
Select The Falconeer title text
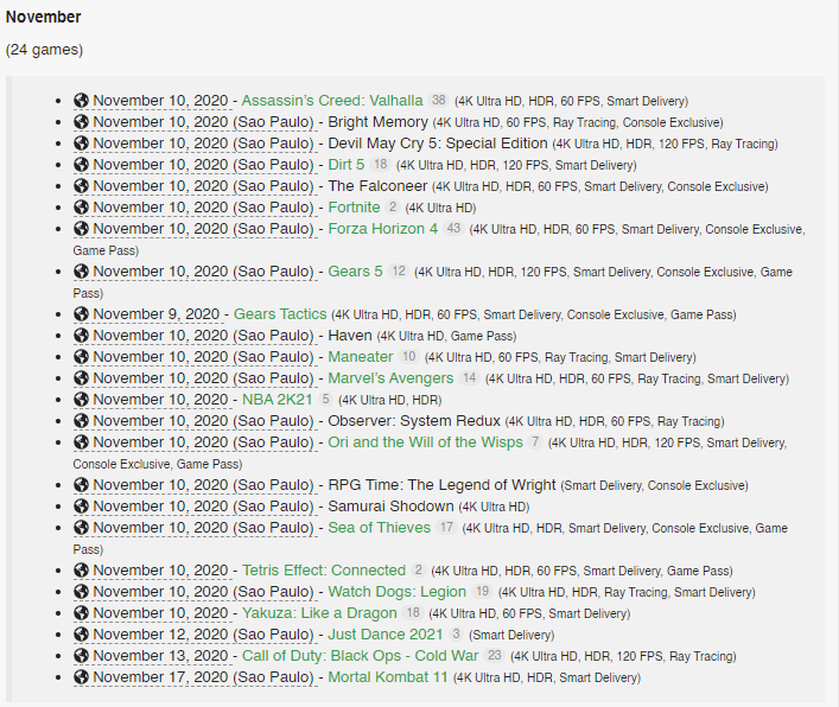pyautogui.click(x=377, y=186)
